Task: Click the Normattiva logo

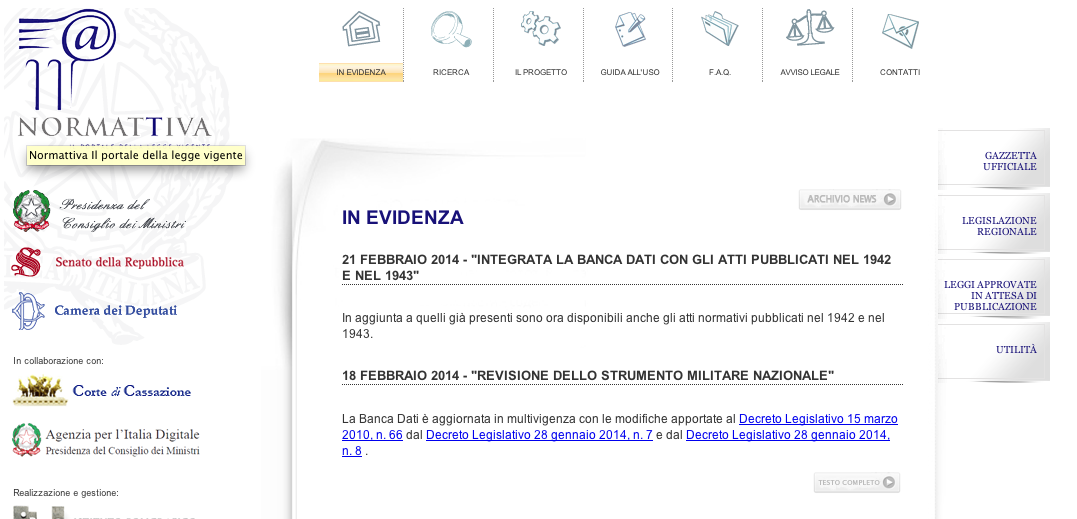Action: tap(114, 76)
